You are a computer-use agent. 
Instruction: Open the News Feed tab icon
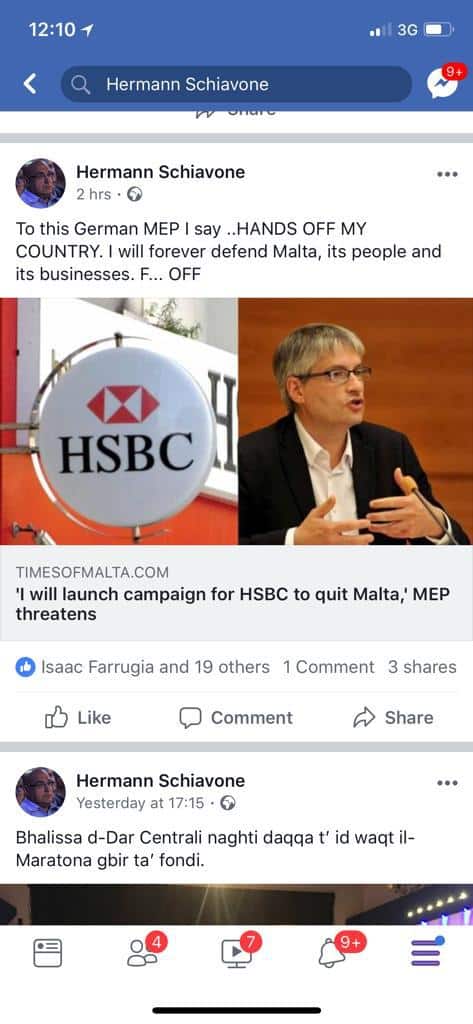pyautogui.click(x=48, y=953)
